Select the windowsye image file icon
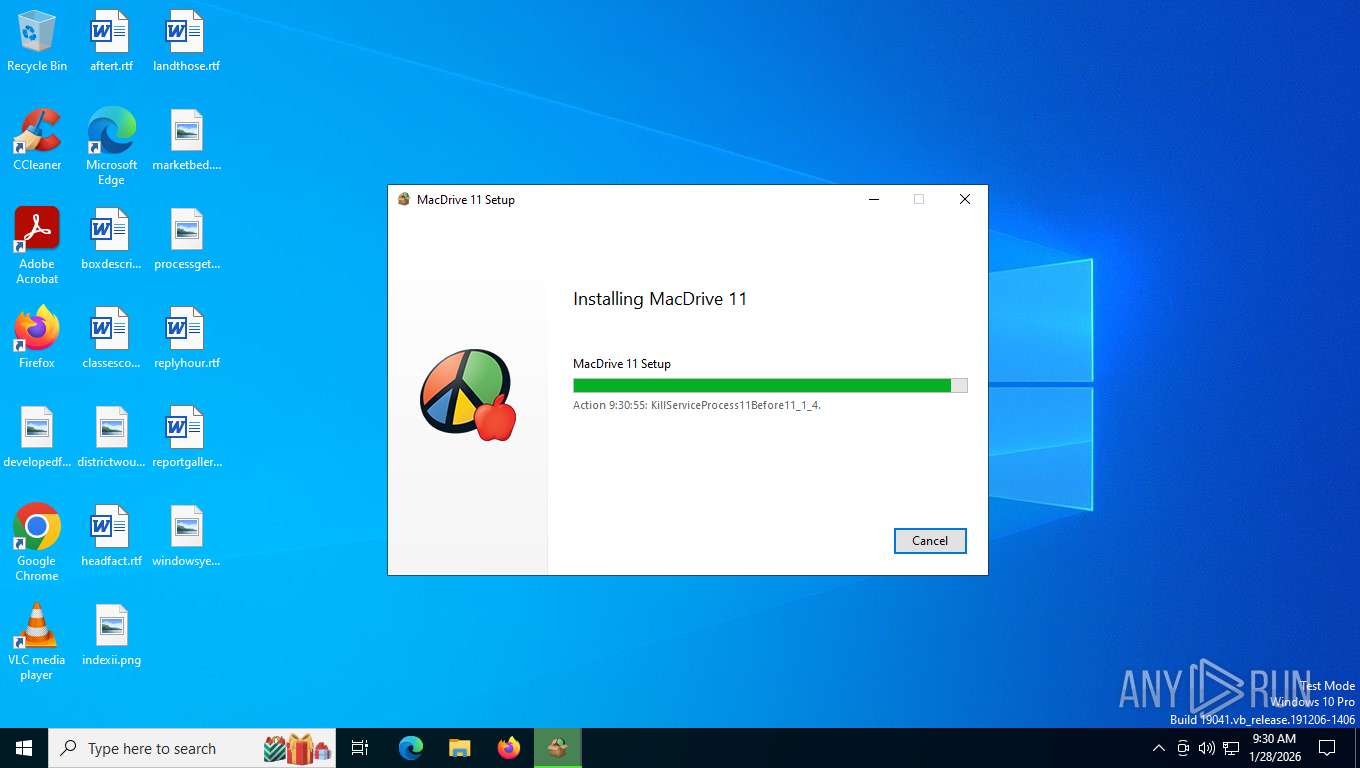Screen dimensions: 1360x768 click(x=186, y=536)
